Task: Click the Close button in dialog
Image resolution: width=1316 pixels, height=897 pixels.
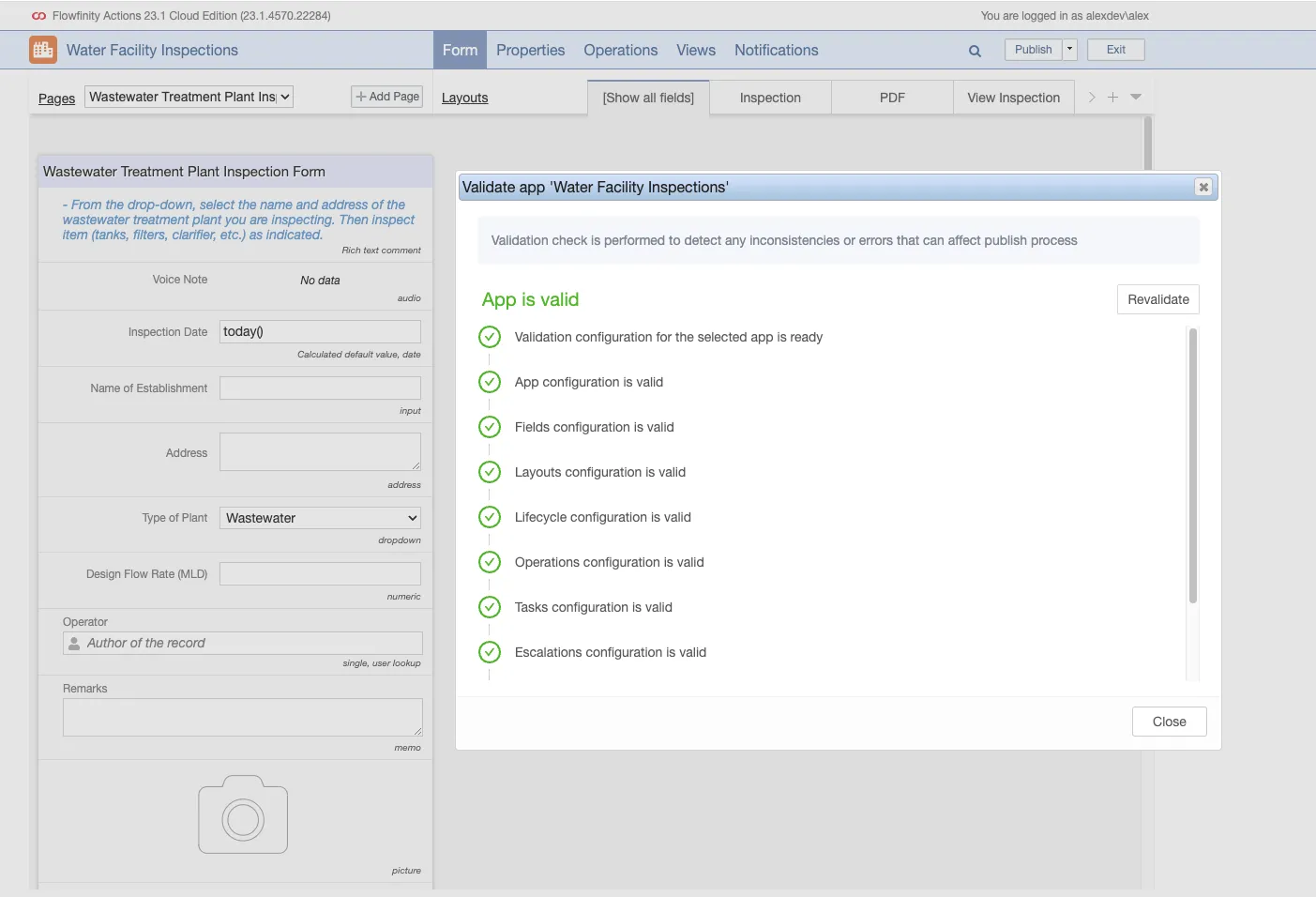Action: (1169, 722)
